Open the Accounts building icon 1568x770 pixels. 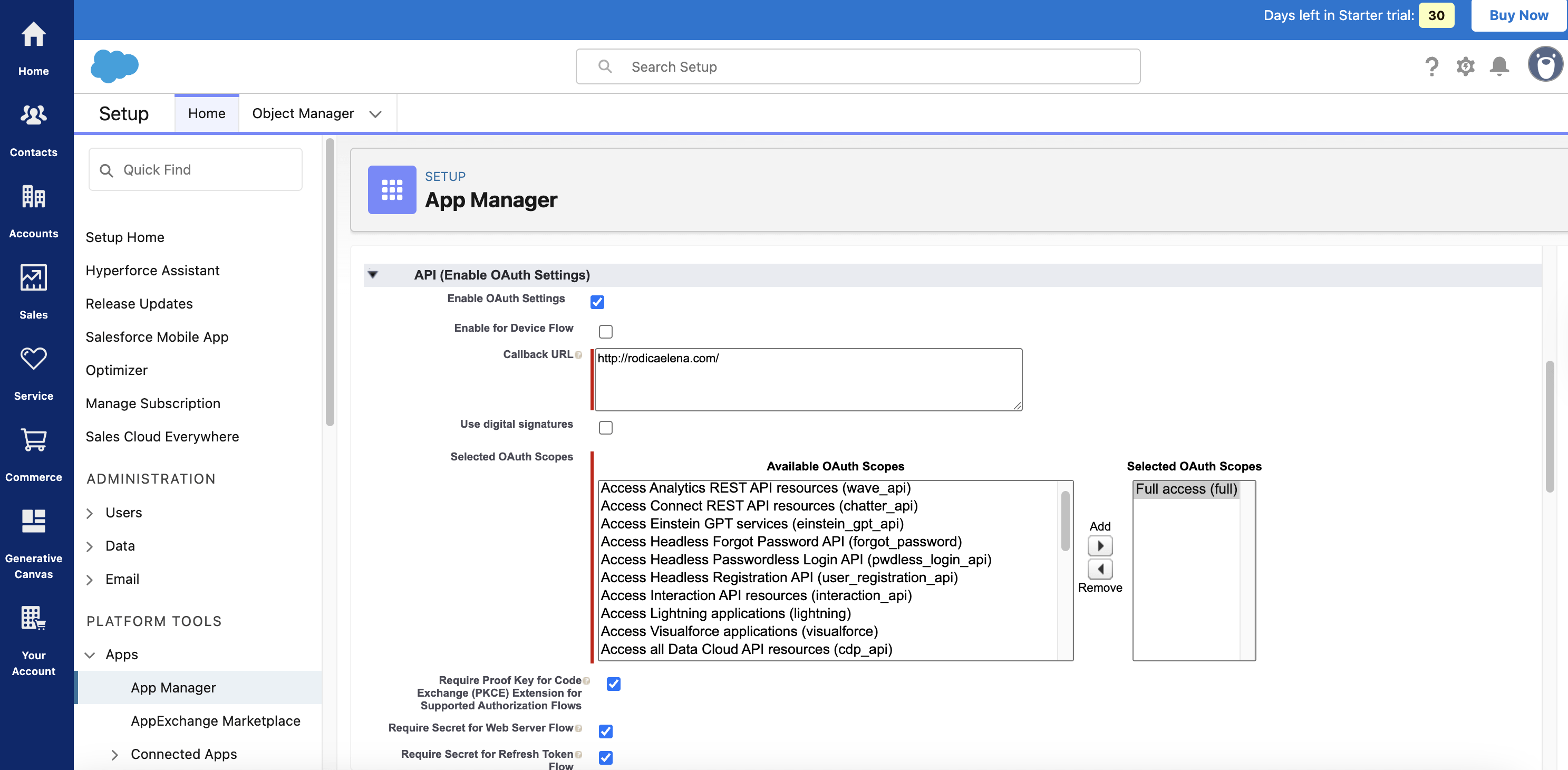coord(33,197)
